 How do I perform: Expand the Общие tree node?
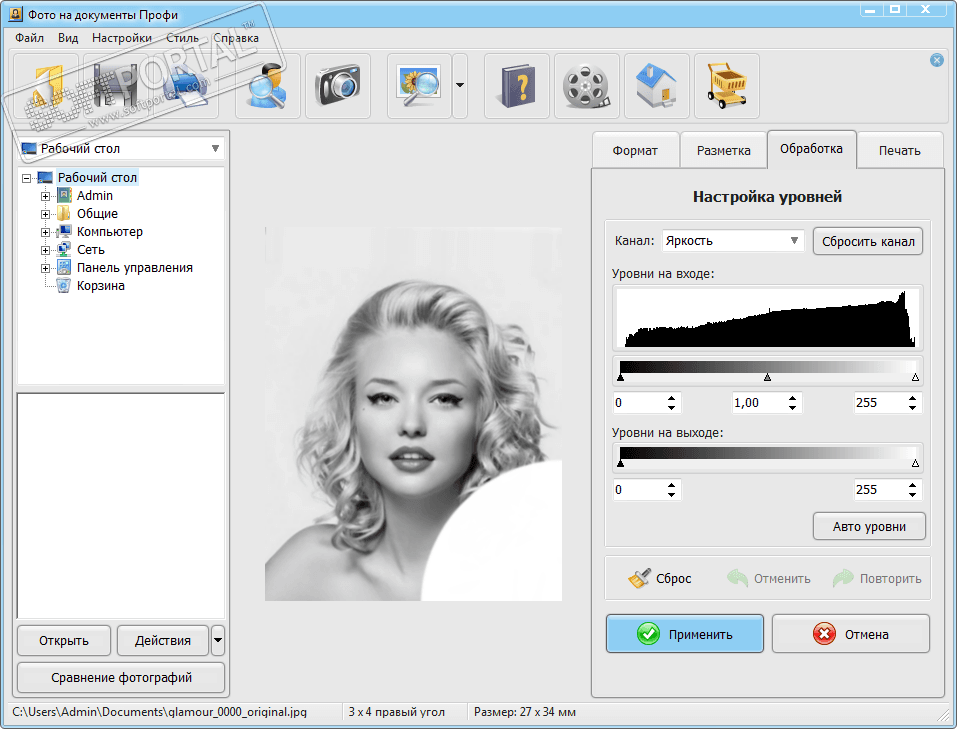[x=45, y=214]
